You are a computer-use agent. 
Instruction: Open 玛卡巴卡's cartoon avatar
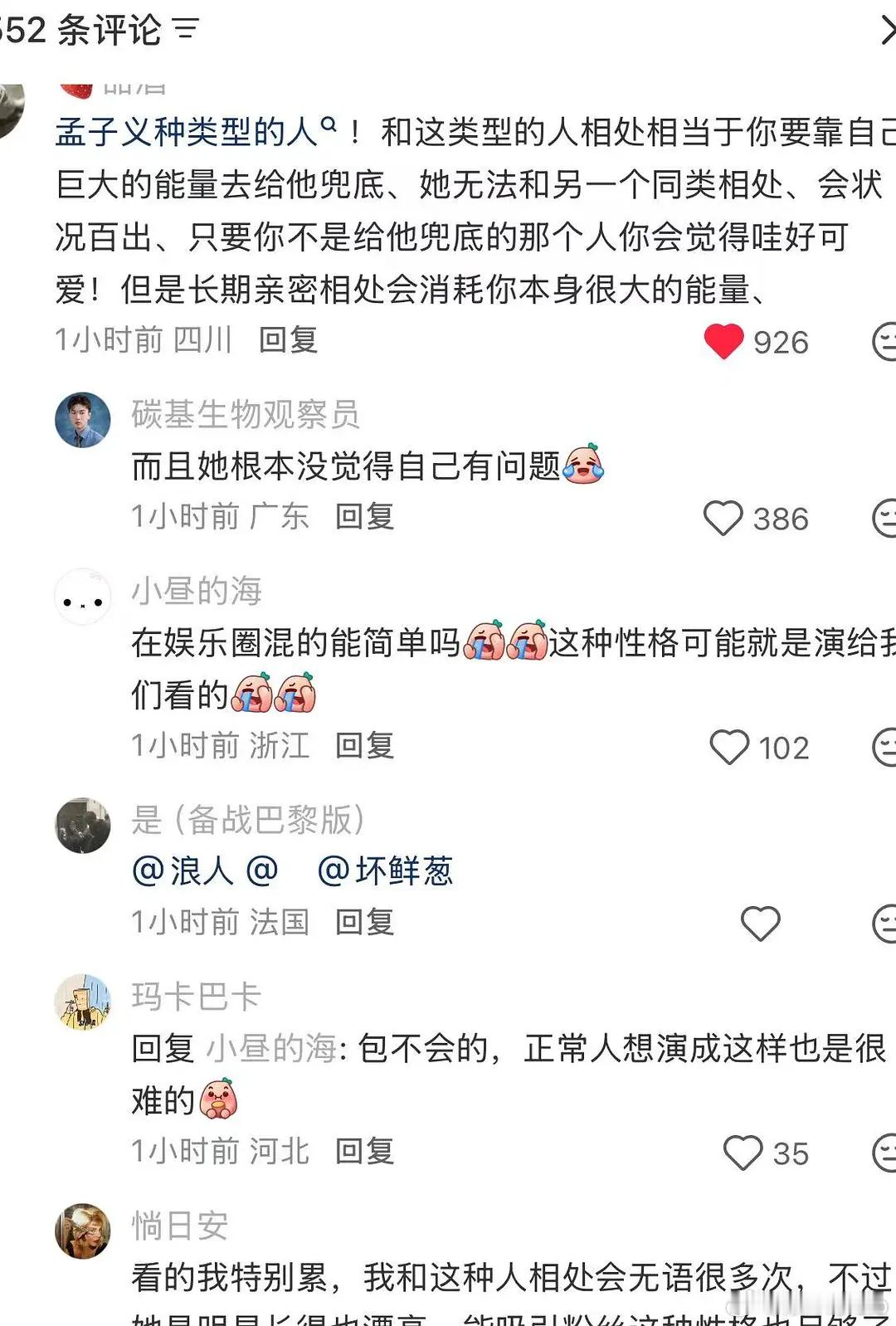tap(82, 1002)
